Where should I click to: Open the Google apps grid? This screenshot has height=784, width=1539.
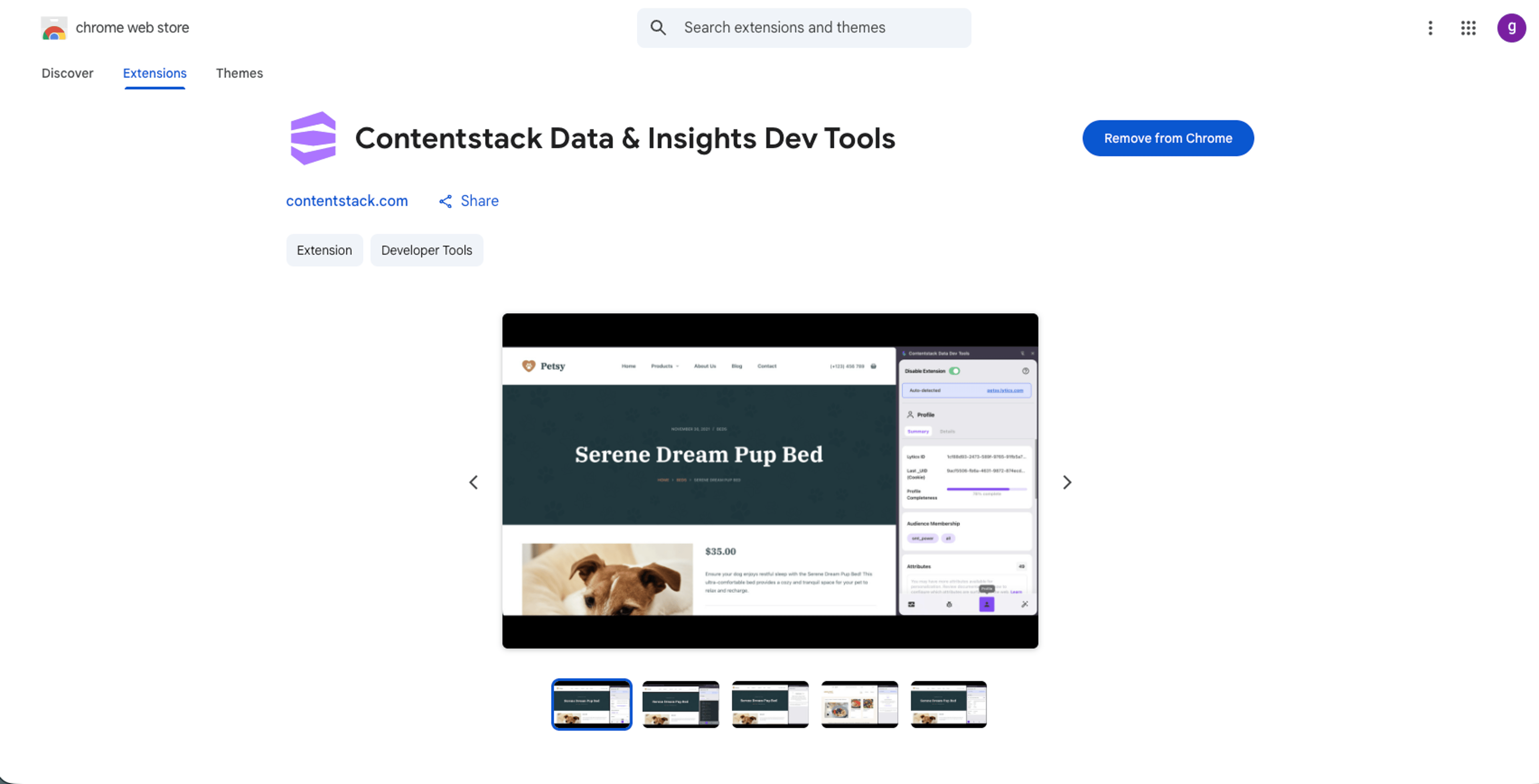coord(1468,28)
